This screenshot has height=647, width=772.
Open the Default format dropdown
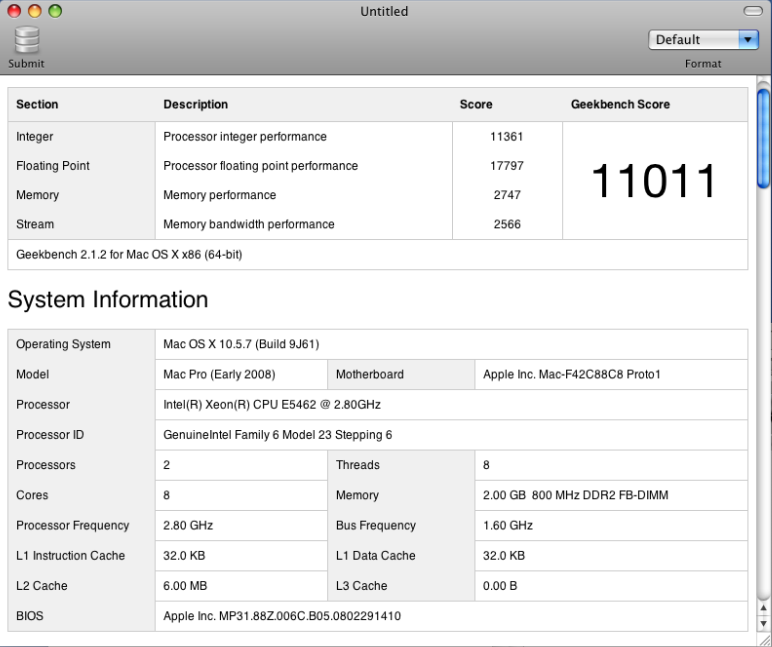click(704, 39)
